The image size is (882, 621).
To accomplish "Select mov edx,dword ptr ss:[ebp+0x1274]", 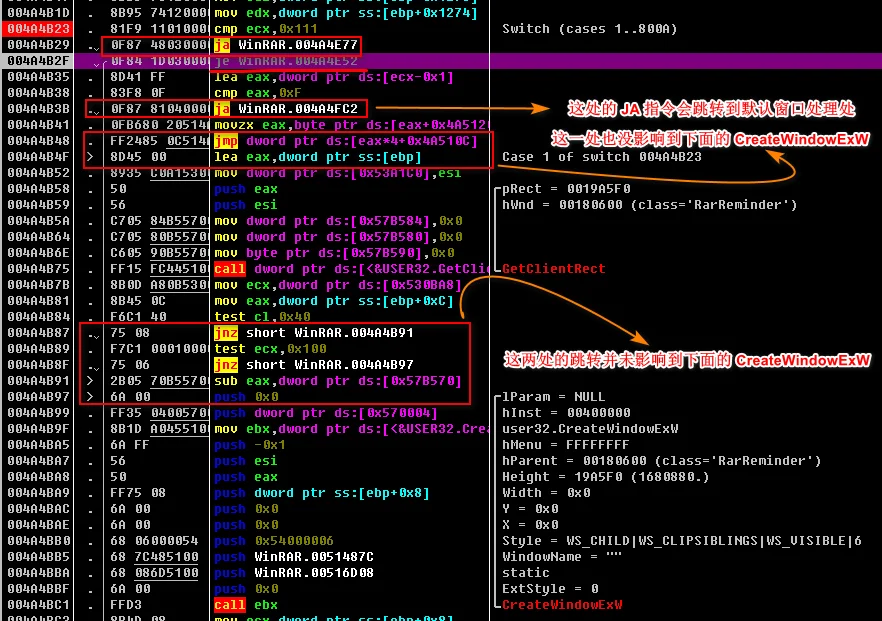I will click(x=346, y=12).
